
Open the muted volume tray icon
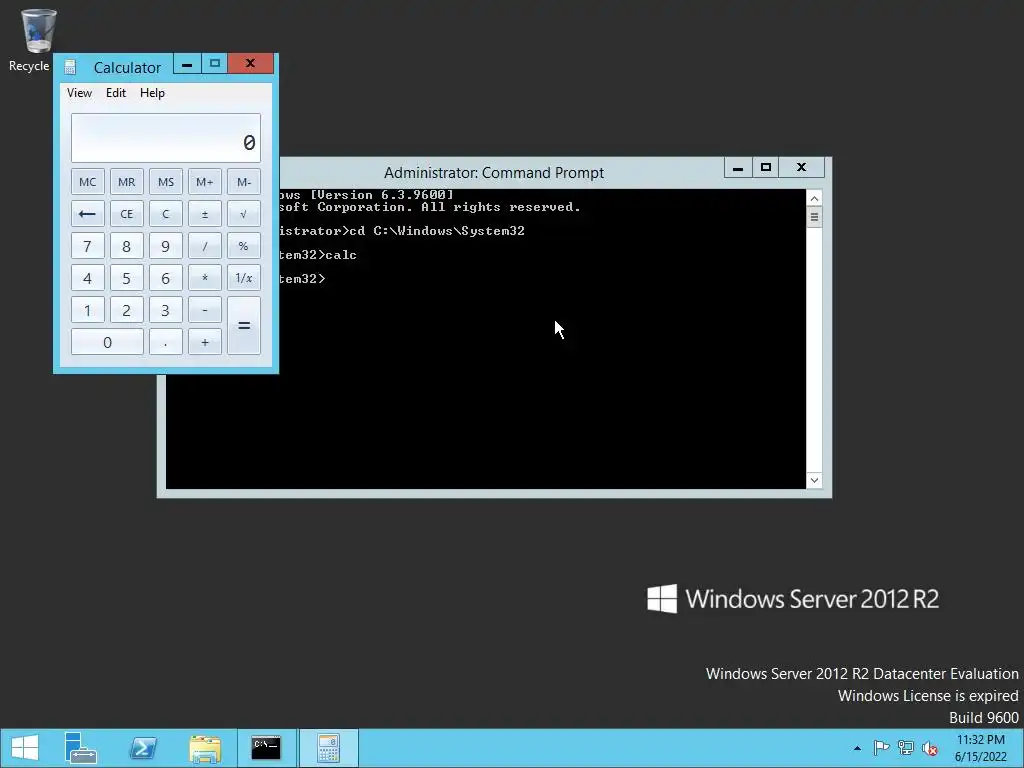coord(930,748)
